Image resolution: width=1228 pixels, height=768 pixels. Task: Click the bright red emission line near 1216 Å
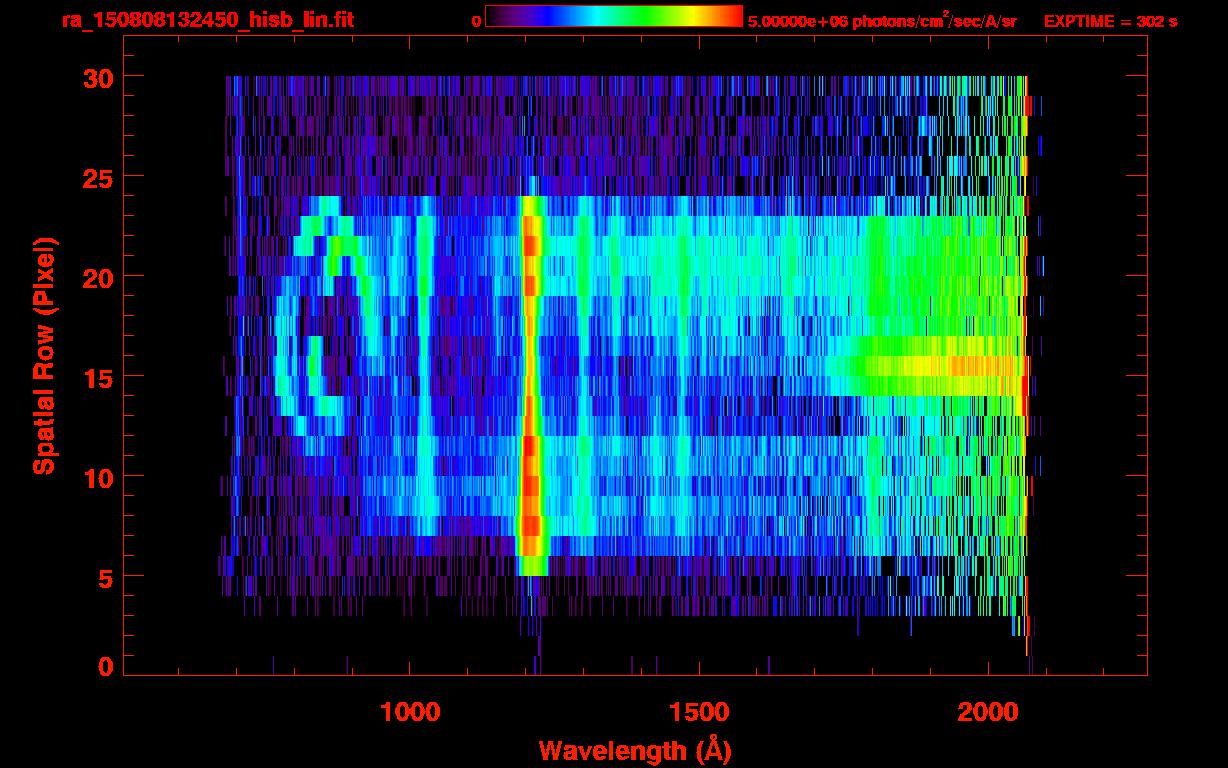tap(531, 385)
